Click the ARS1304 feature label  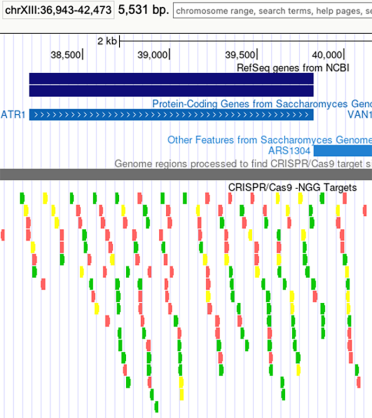pyautogui.click(x=289, y=151)
